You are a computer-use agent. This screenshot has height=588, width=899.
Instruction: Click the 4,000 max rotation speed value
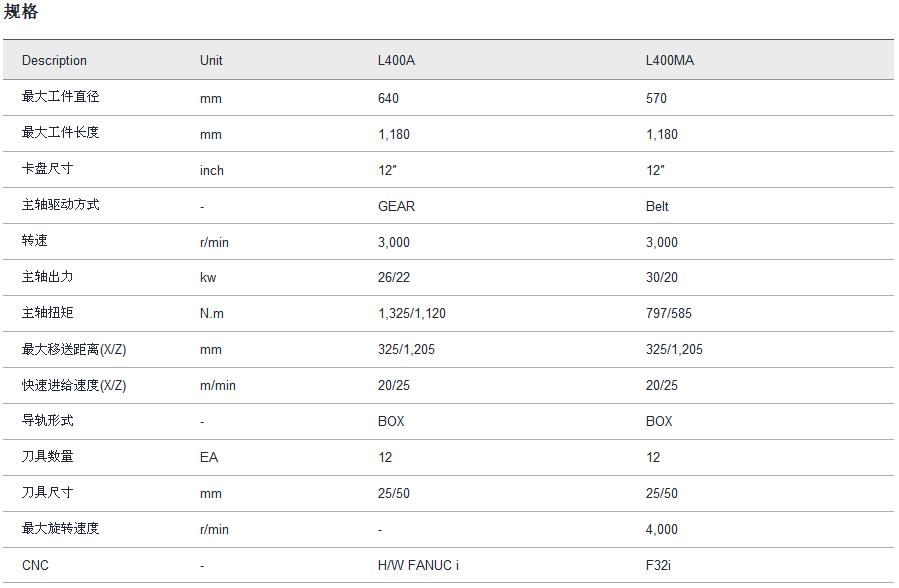[661, 529]
